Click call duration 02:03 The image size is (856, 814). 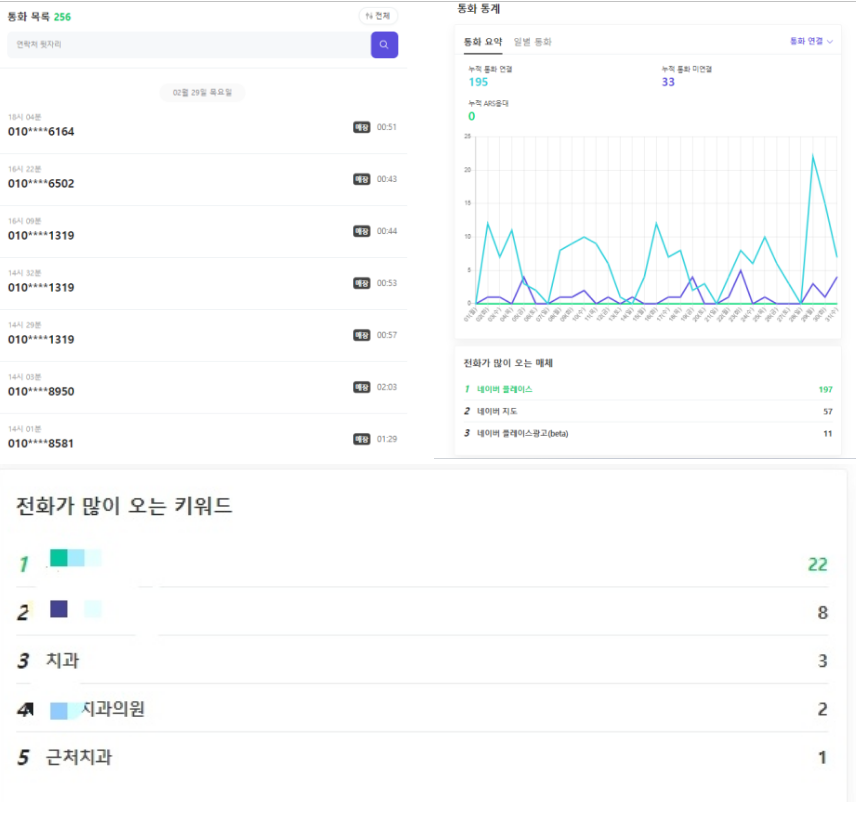387,387
